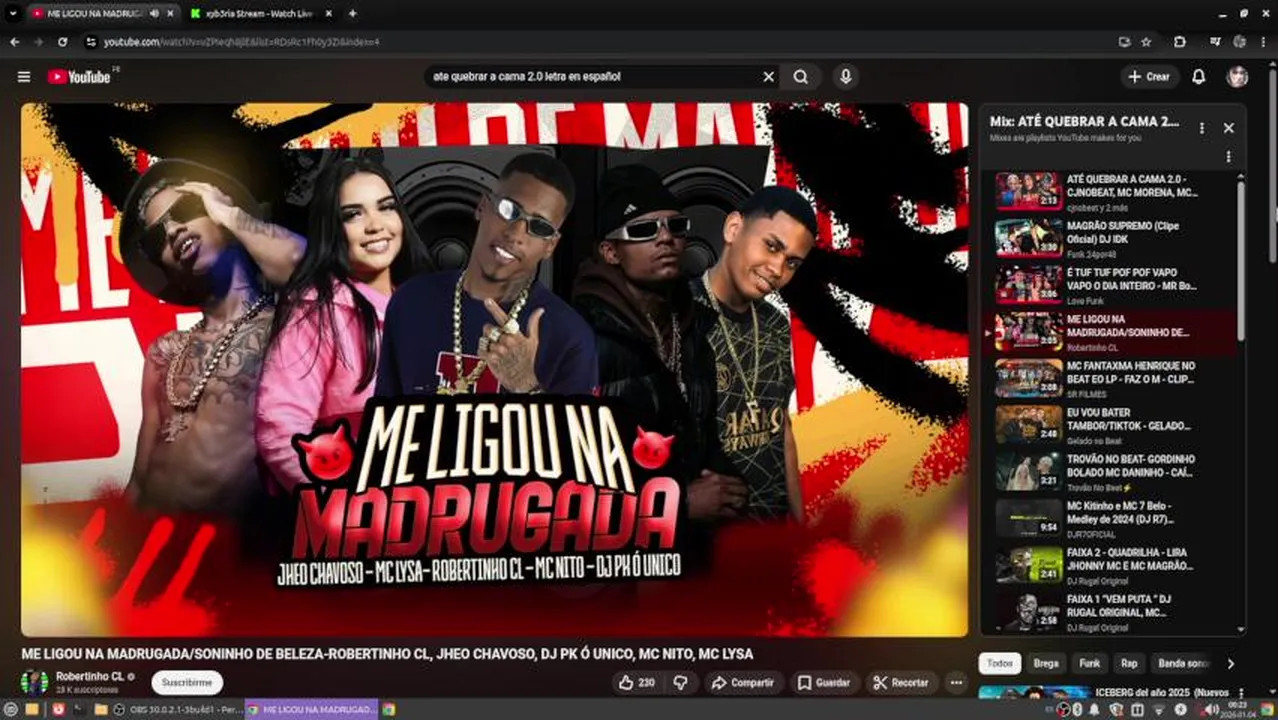Click the Suscribirme button

point(187,683)
